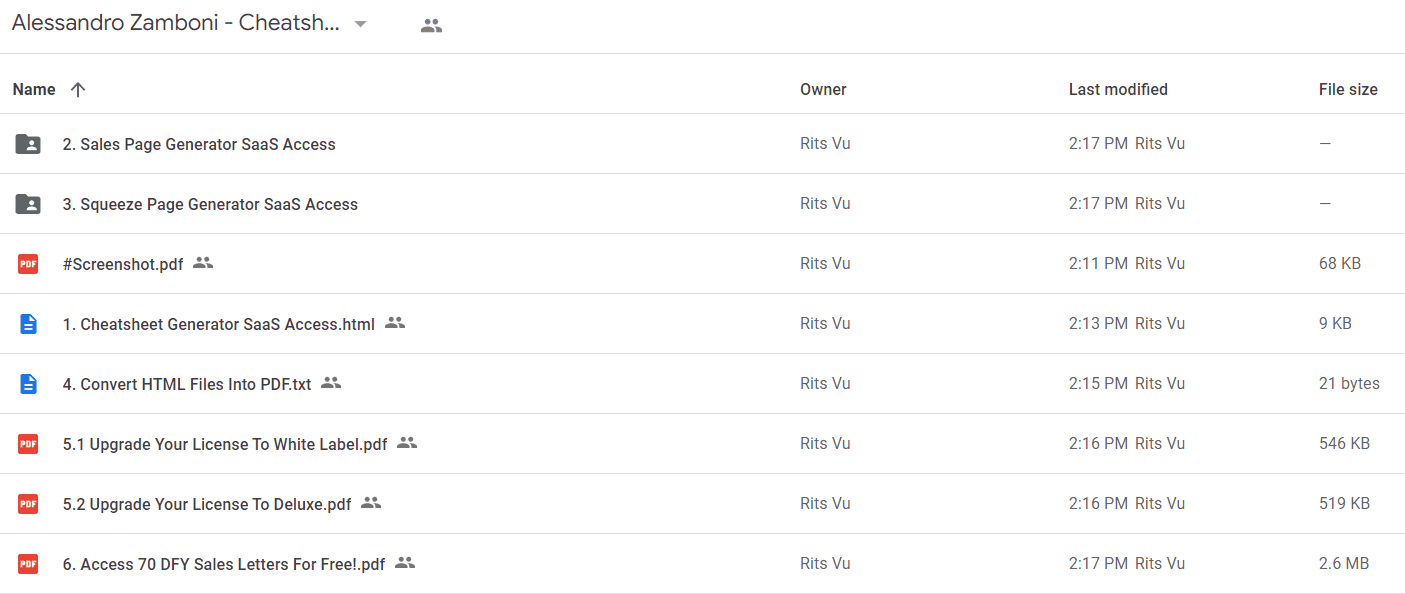Click shared indicator next to #Screenshot.pdf
This screenshot has height=594, width=1405.
coord(203,263)
